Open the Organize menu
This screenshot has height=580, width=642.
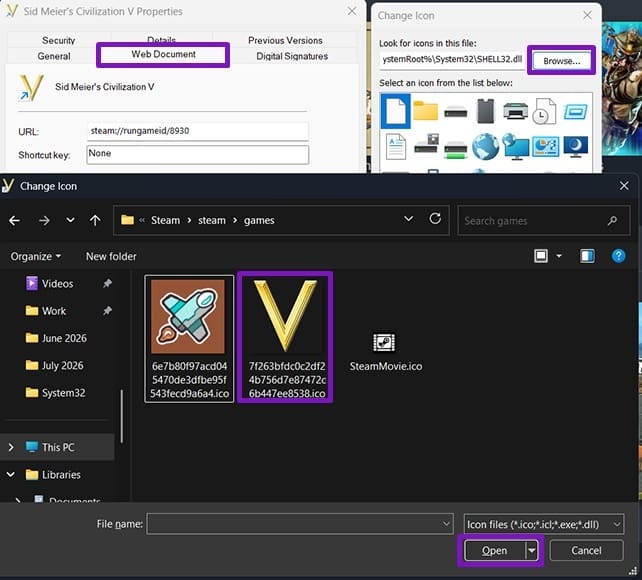tap(36, 256)
